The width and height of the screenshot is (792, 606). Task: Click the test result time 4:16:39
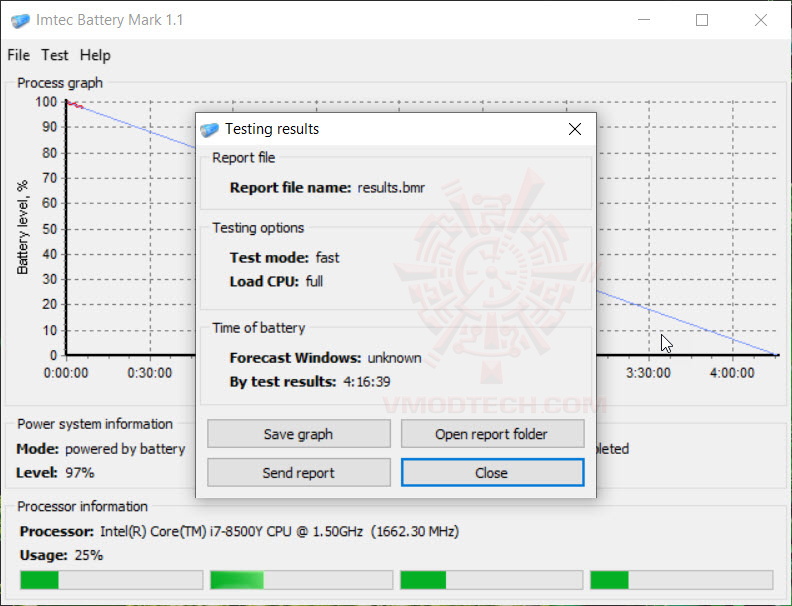367,382
